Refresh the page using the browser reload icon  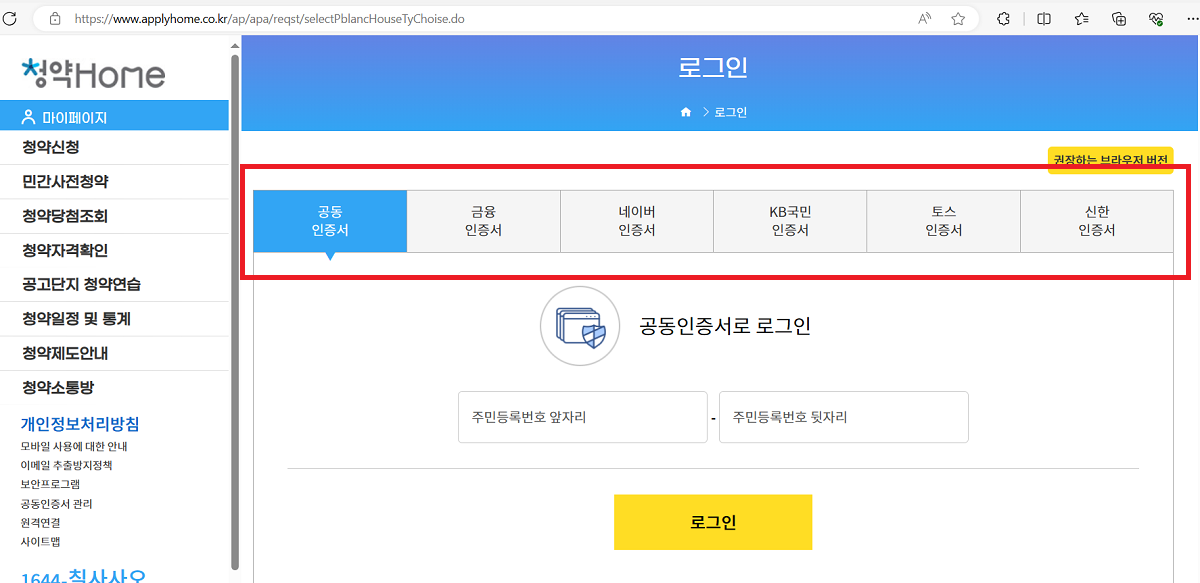pyautogui.click(x=11, y=17)
